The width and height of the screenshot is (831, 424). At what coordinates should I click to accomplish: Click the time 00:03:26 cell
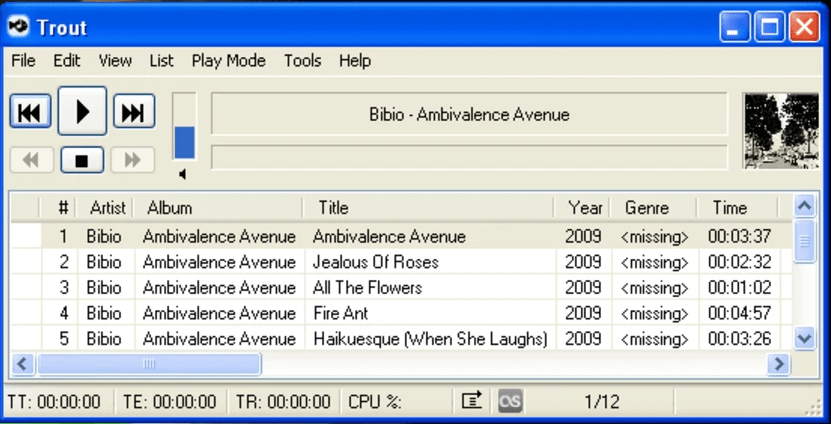pyautogui.click(x=739, y=339)
